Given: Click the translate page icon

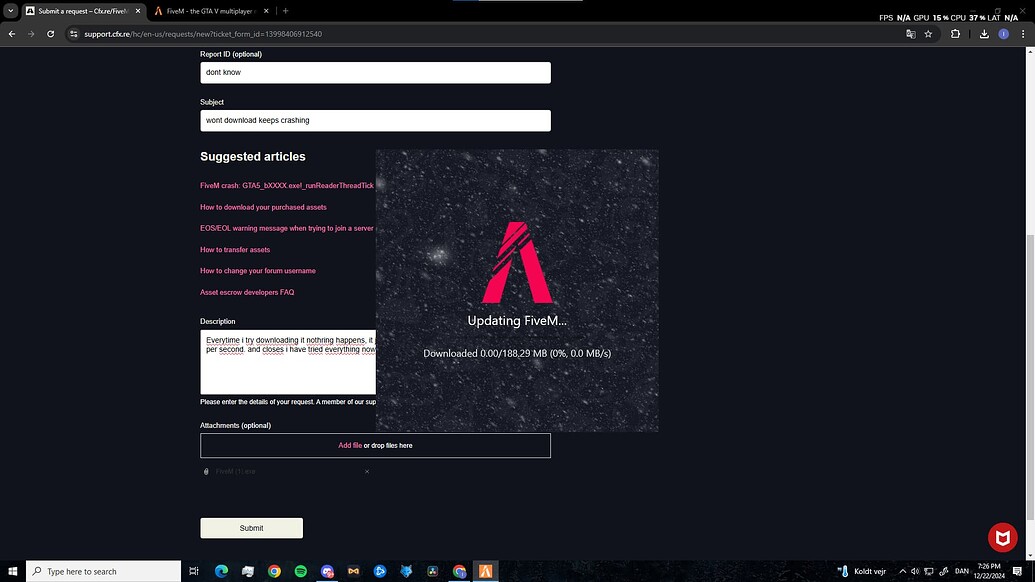Looking at the screenshot, I should click(910, 34).
